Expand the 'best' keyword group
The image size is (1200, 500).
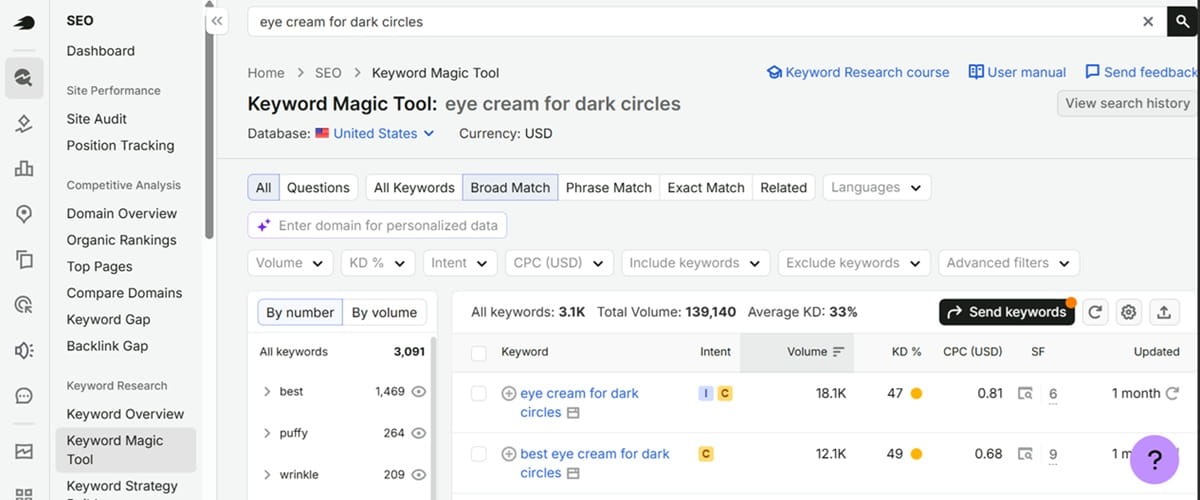(x=267, y=392)
